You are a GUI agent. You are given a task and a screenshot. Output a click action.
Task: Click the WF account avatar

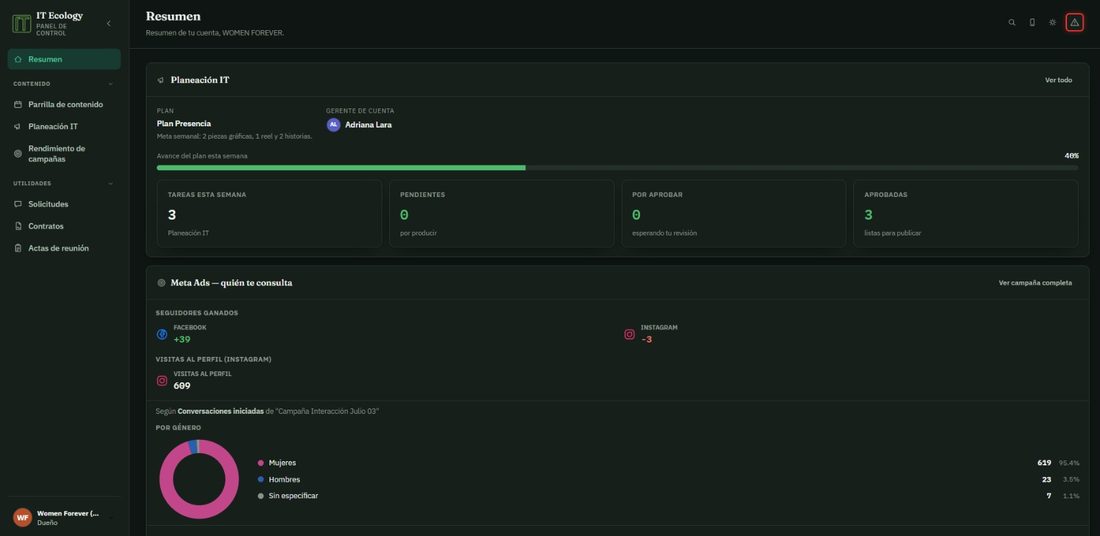coord(22,518)
